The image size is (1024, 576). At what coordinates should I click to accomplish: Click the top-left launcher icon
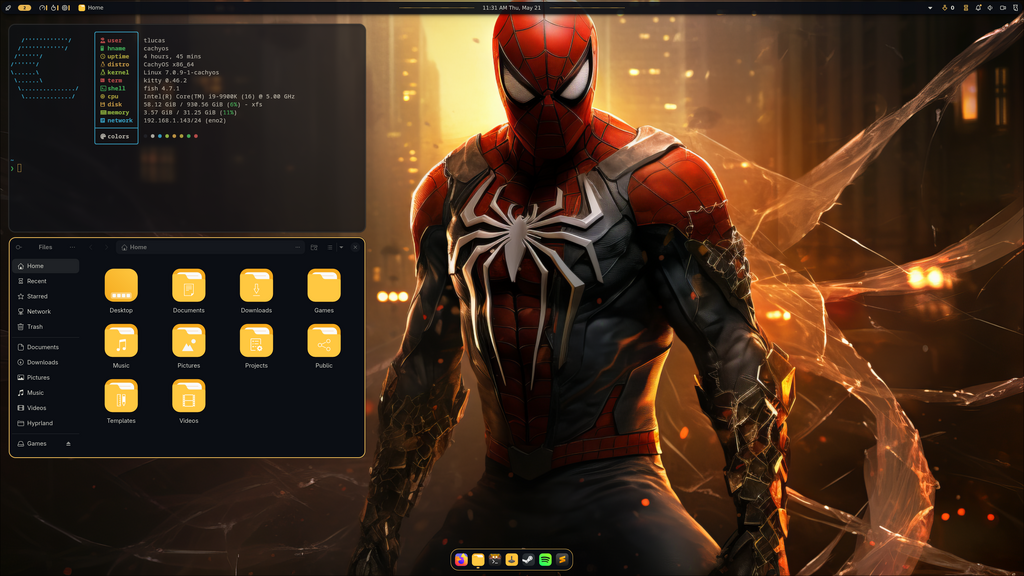pos(8,8)
